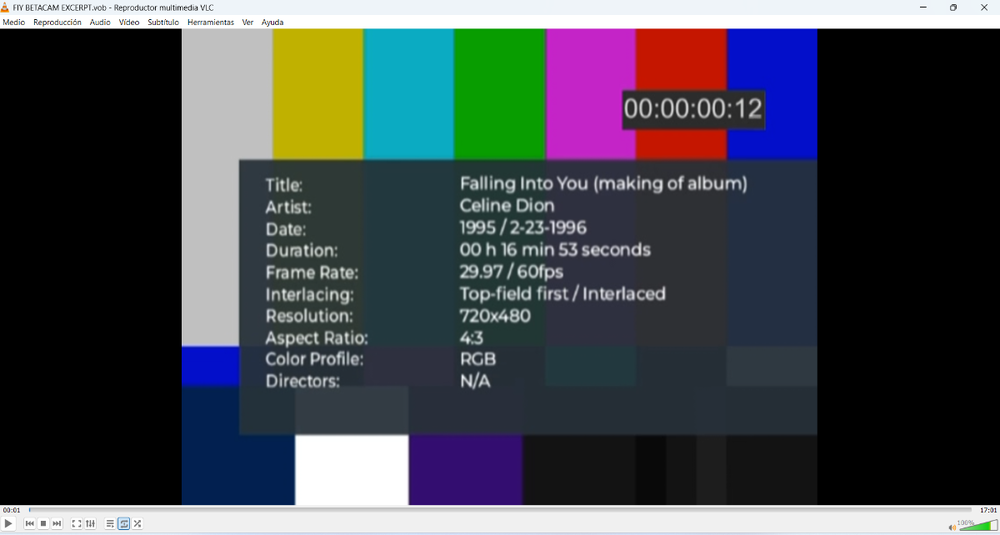Viewport: 1000px width, 535px height.
Task: Open the Ver menu
Action: tap(247, 22)
